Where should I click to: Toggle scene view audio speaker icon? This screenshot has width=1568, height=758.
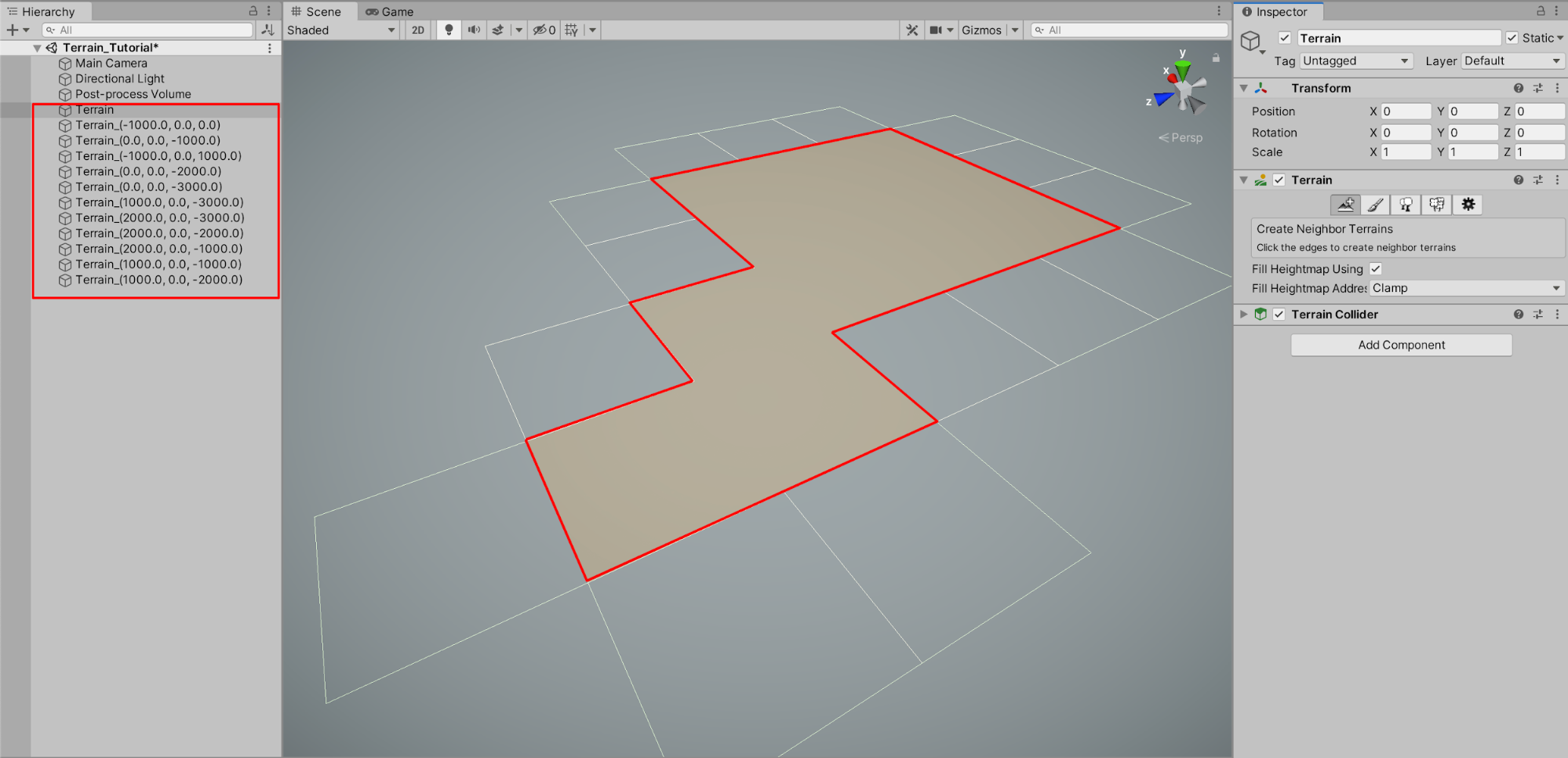tap(474, 30)
